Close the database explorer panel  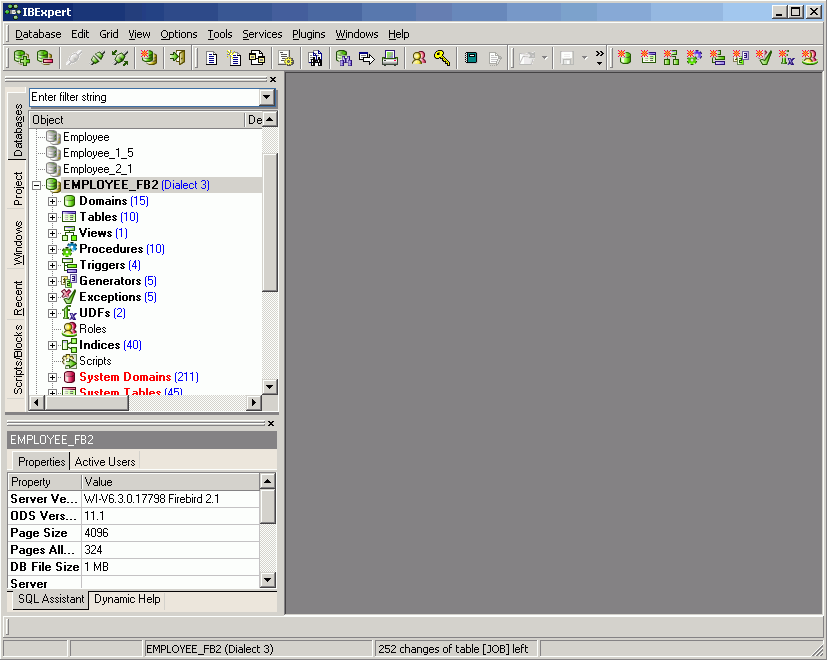coord(273,80)
